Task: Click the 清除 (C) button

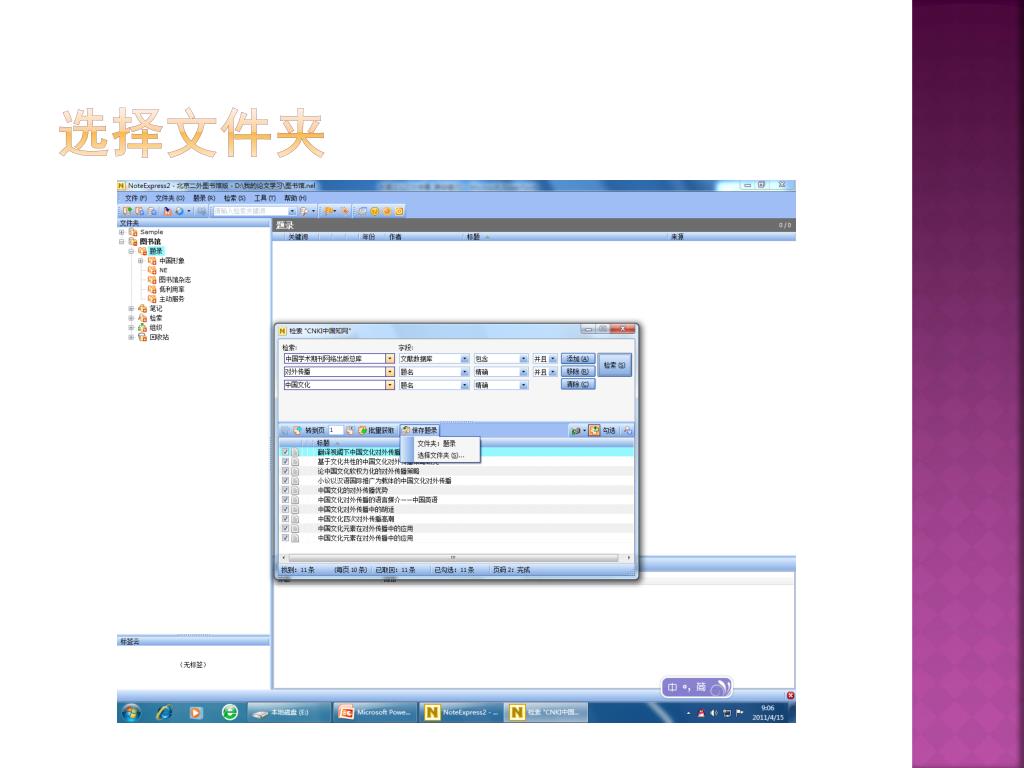Action: pos(578,384)
